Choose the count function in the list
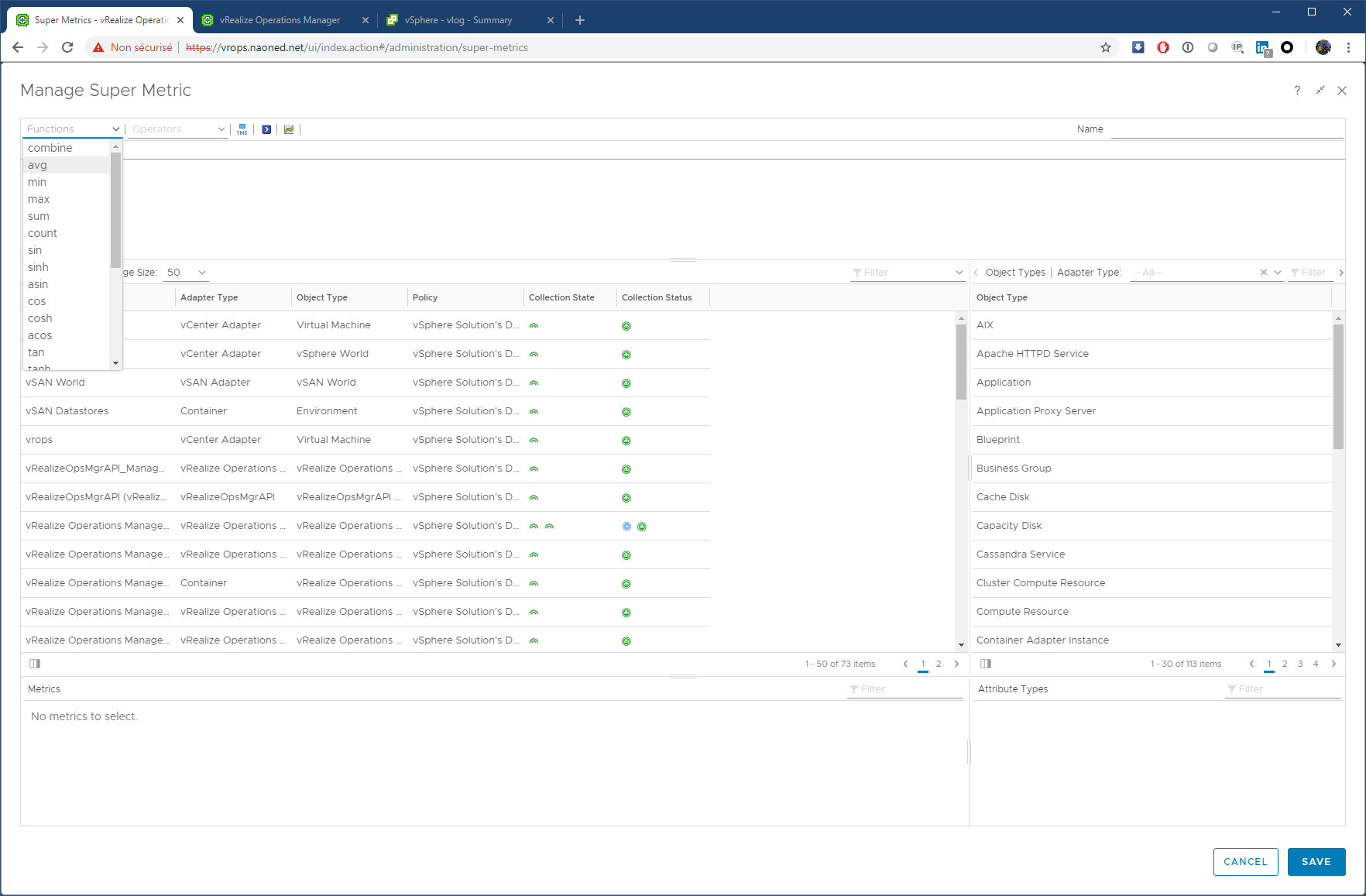The image size is (1366, 896). pyautogui.click(x=43, y=233)
